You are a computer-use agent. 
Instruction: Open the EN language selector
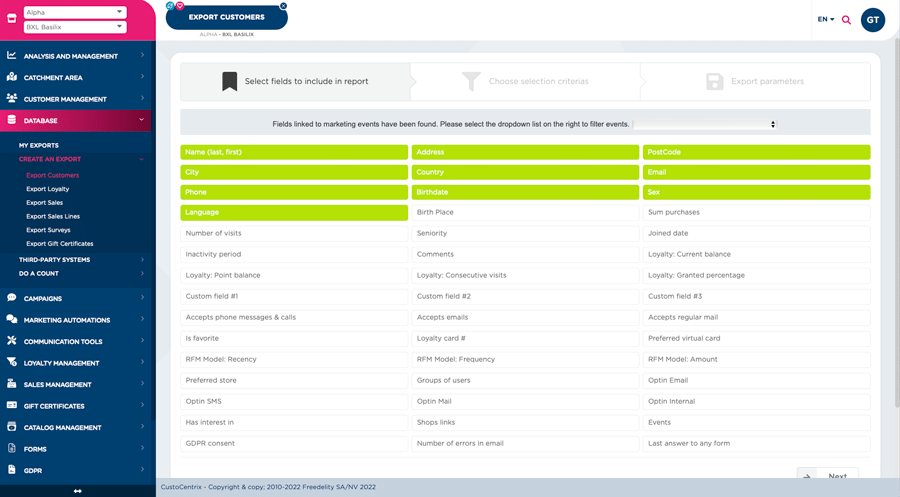coord(825,20)
